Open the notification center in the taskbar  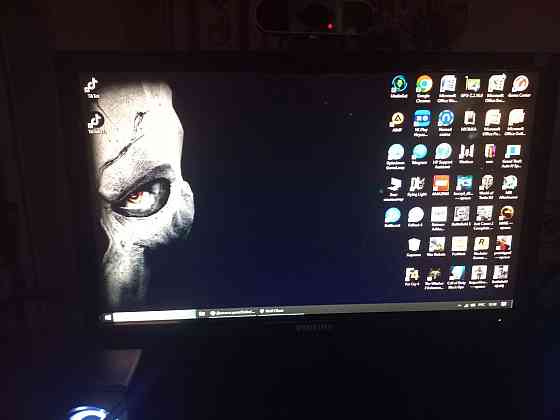tap(504, 304)
